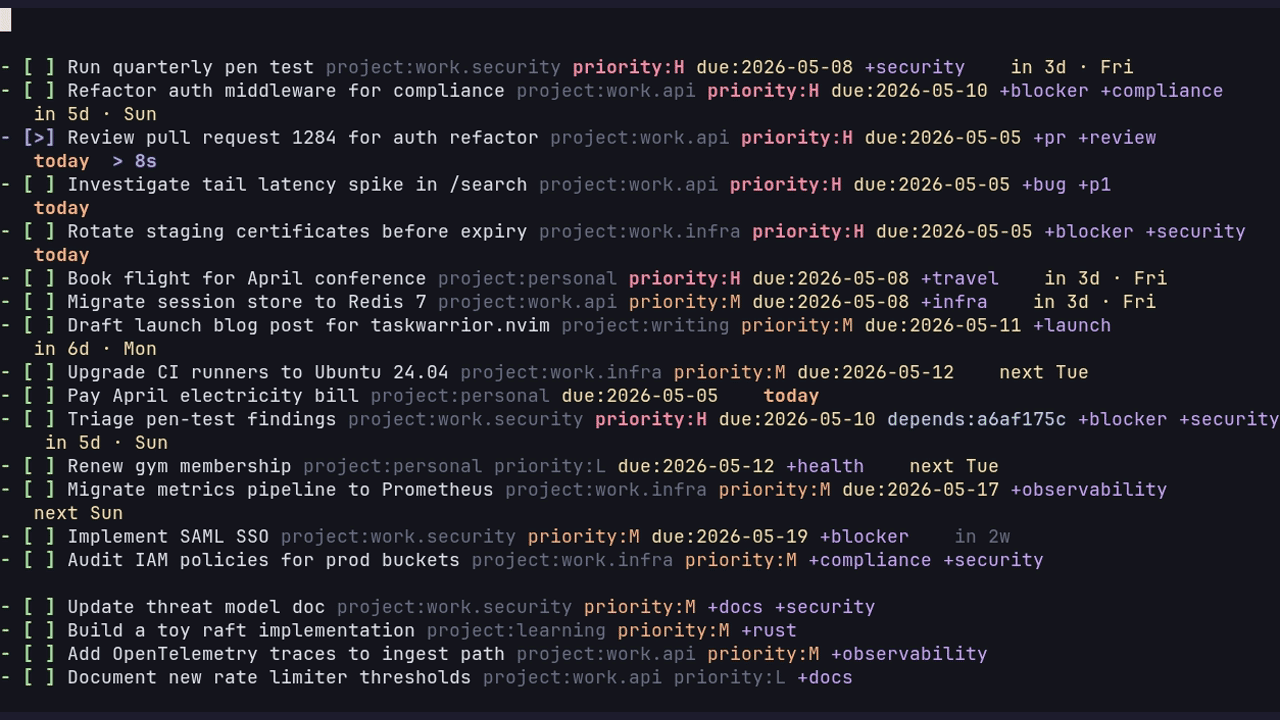Click 'Document new rate limiter thresholds' title

pyautogui.click(x=269, y=678)
